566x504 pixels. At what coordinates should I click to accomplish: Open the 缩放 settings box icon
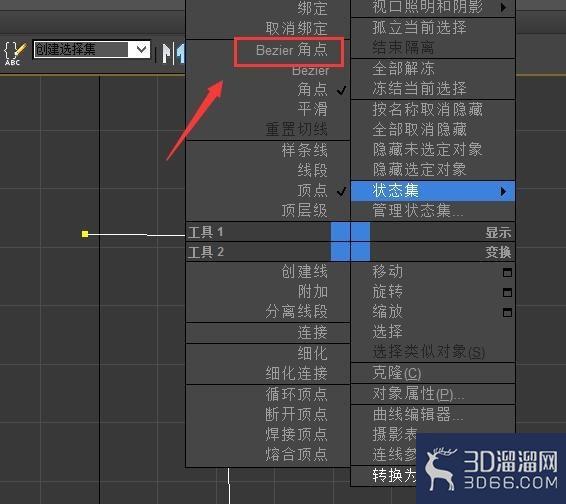pyautogui.click(x=507, y=312)
